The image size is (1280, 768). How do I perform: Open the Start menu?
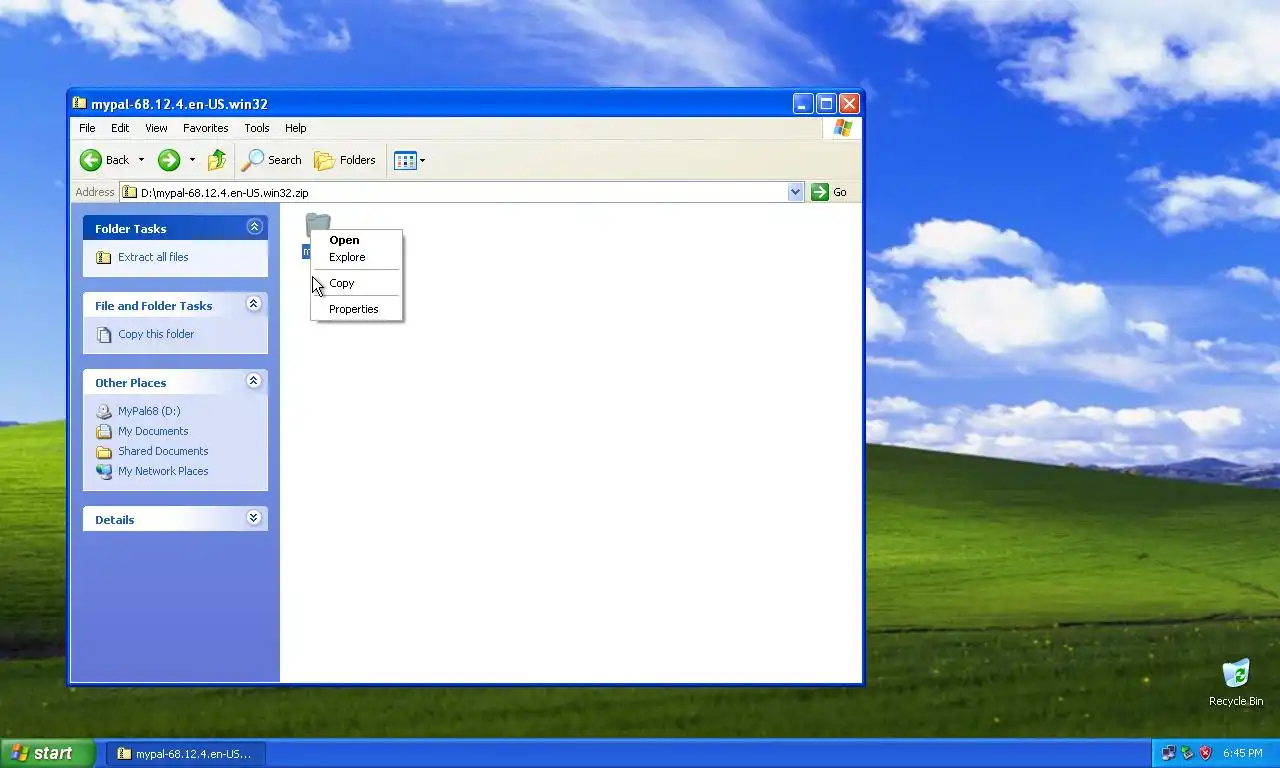click(x=48, y=753)
